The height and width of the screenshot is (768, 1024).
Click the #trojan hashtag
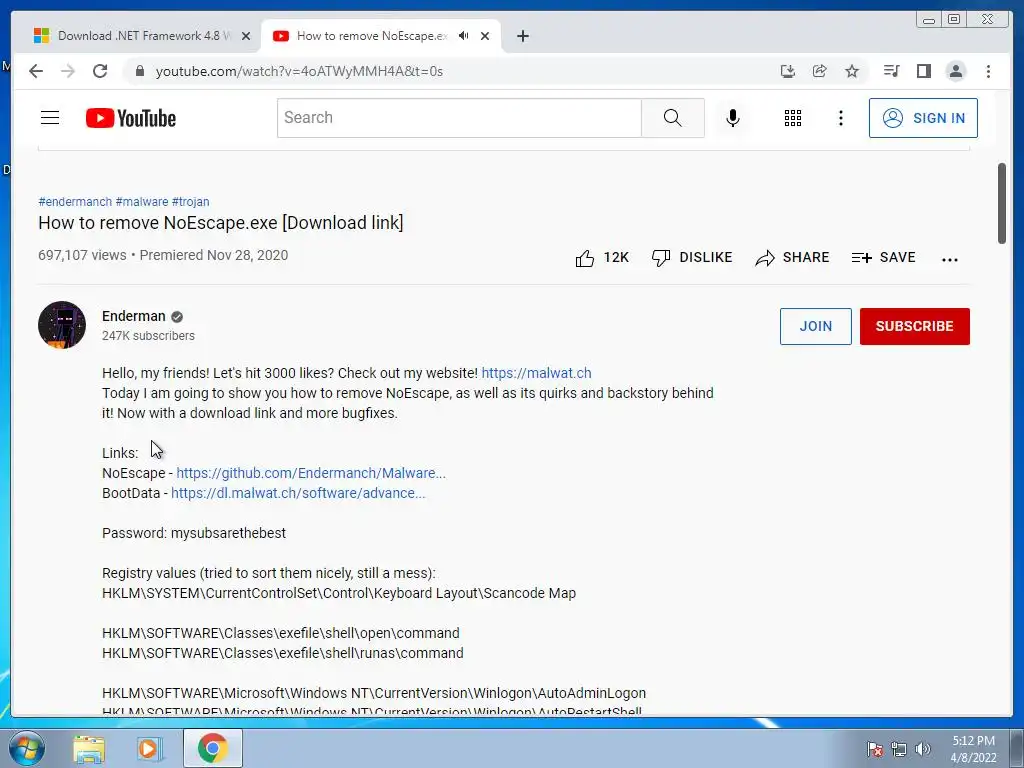click(x=190, y=202)
